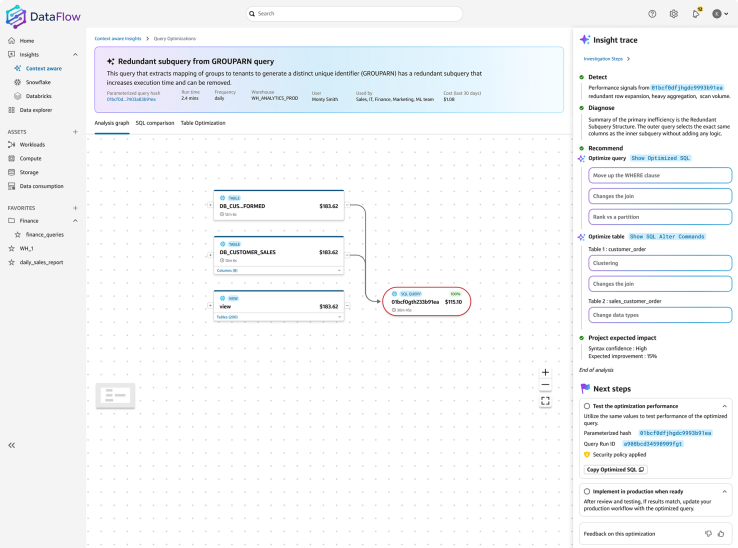Image resolution: width=738 pixels, height=548 pixels.
Task: Open the user avatar menu
Action: (720, 14)
